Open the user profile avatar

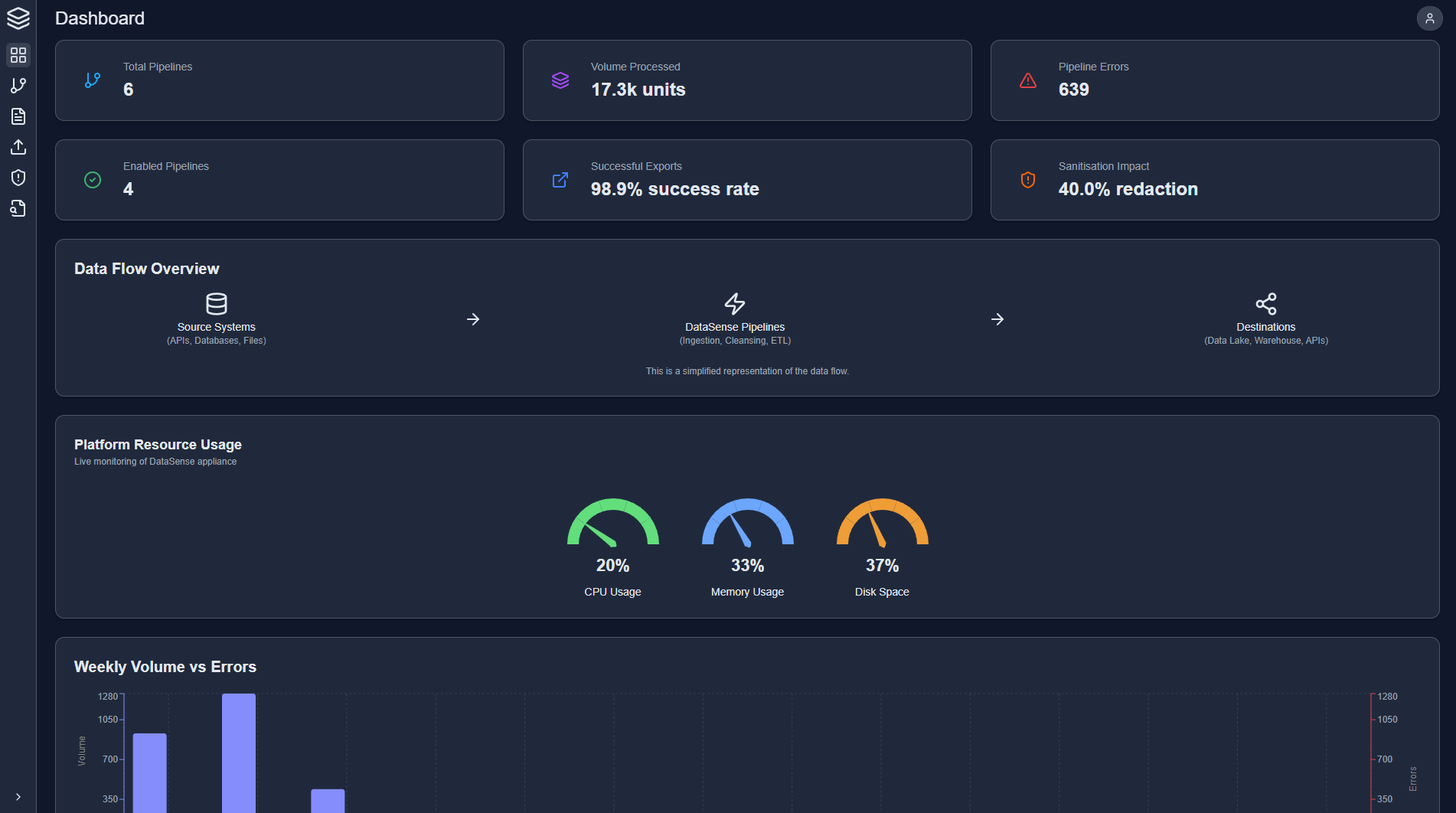coord(1430,18)
